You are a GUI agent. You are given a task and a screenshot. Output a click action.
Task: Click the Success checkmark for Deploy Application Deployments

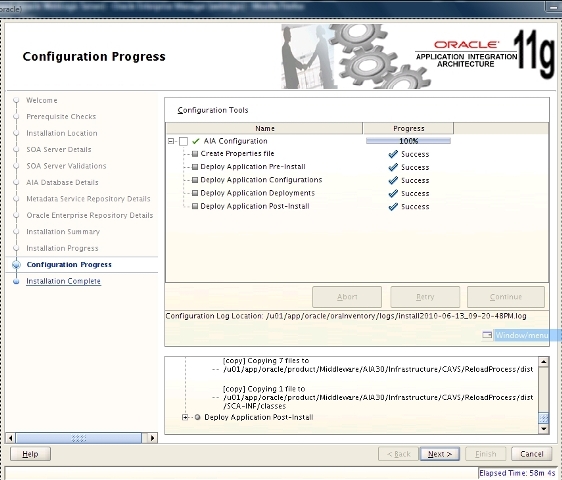click(393, 194)
